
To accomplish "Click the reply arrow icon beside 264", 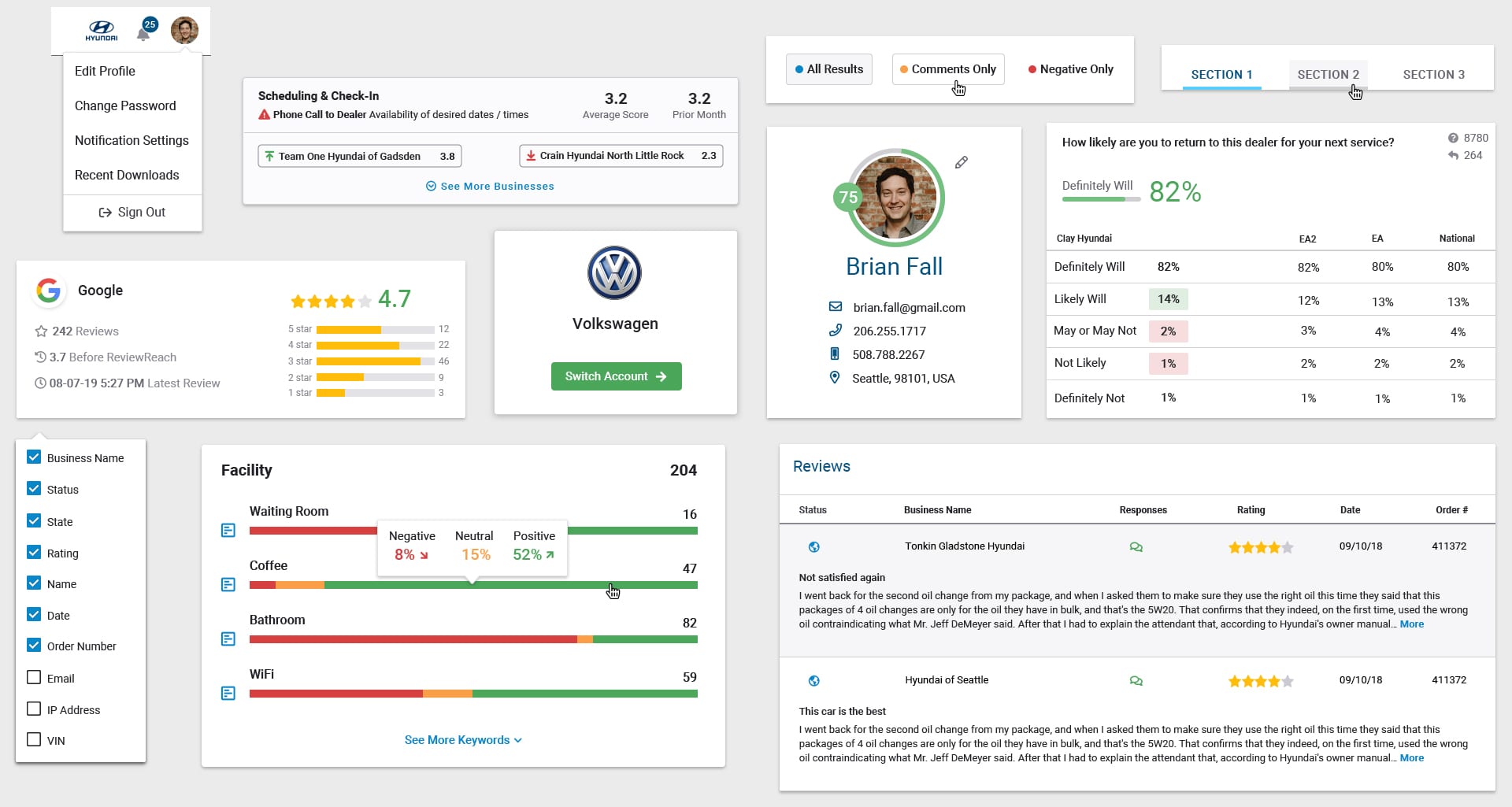I will coord(1453,155).
